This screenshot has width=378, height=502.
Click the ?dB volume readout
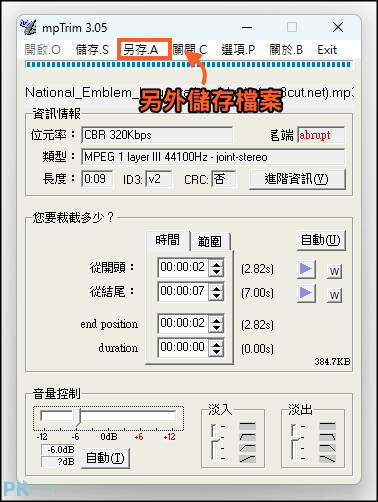tap(58, 461)
